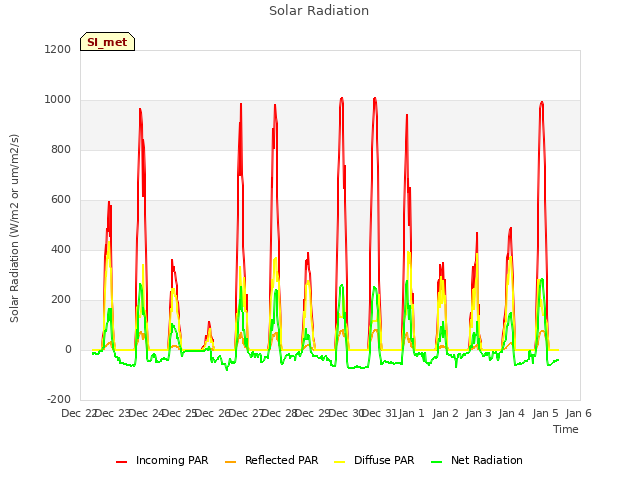Toggle the Diffuse PAR legend entry
This screenshot has height=480, width=640.
tap(374, 460)
